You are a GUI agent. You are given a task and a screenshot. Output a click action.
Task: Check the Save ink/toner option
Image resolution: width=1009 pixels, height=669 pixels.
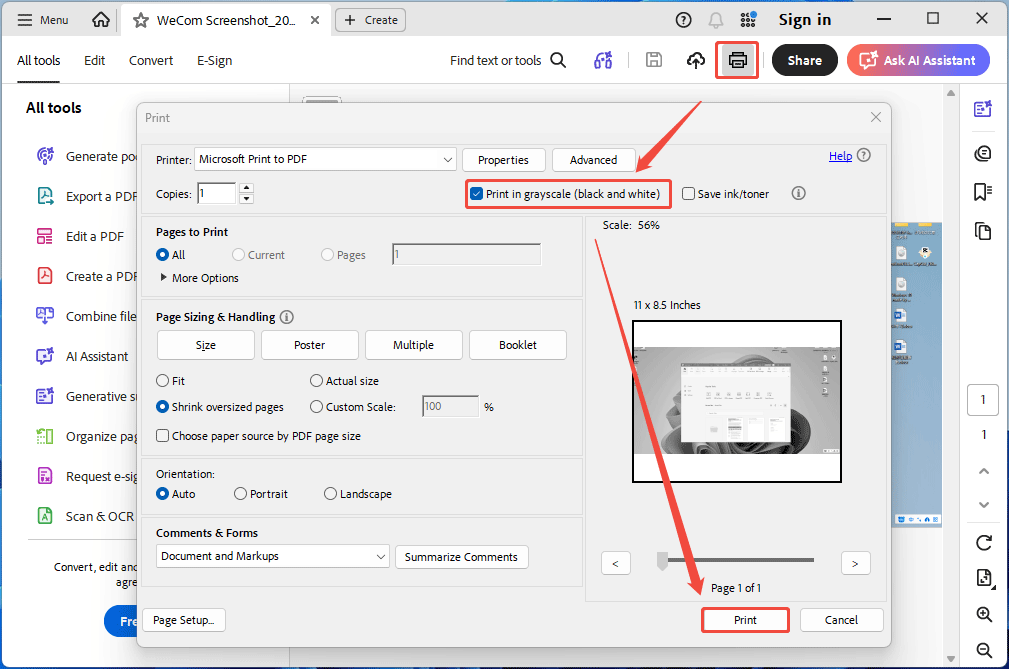pos(688,194)
